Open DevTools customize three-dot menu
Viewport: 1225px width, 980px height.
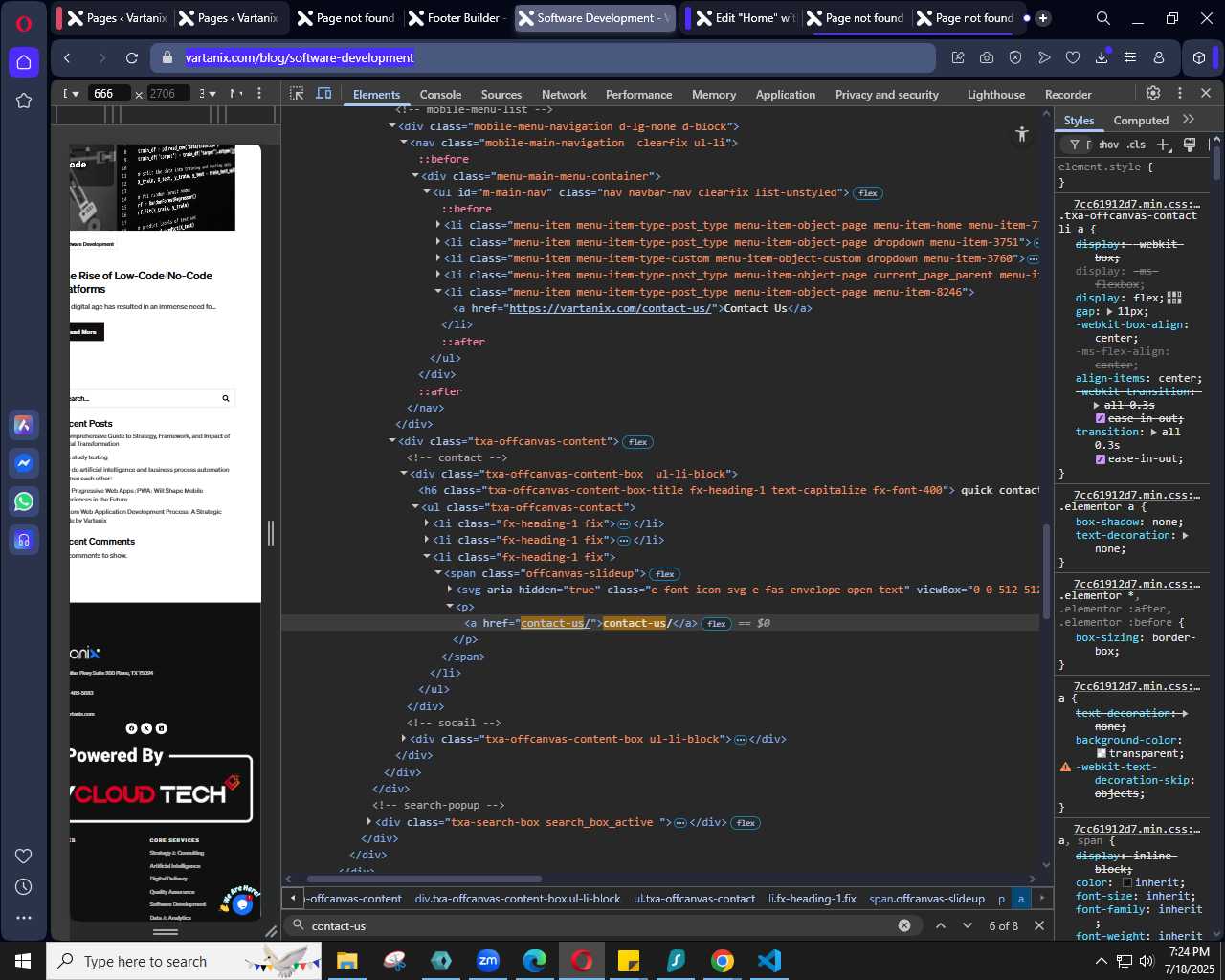(1180, 94)
